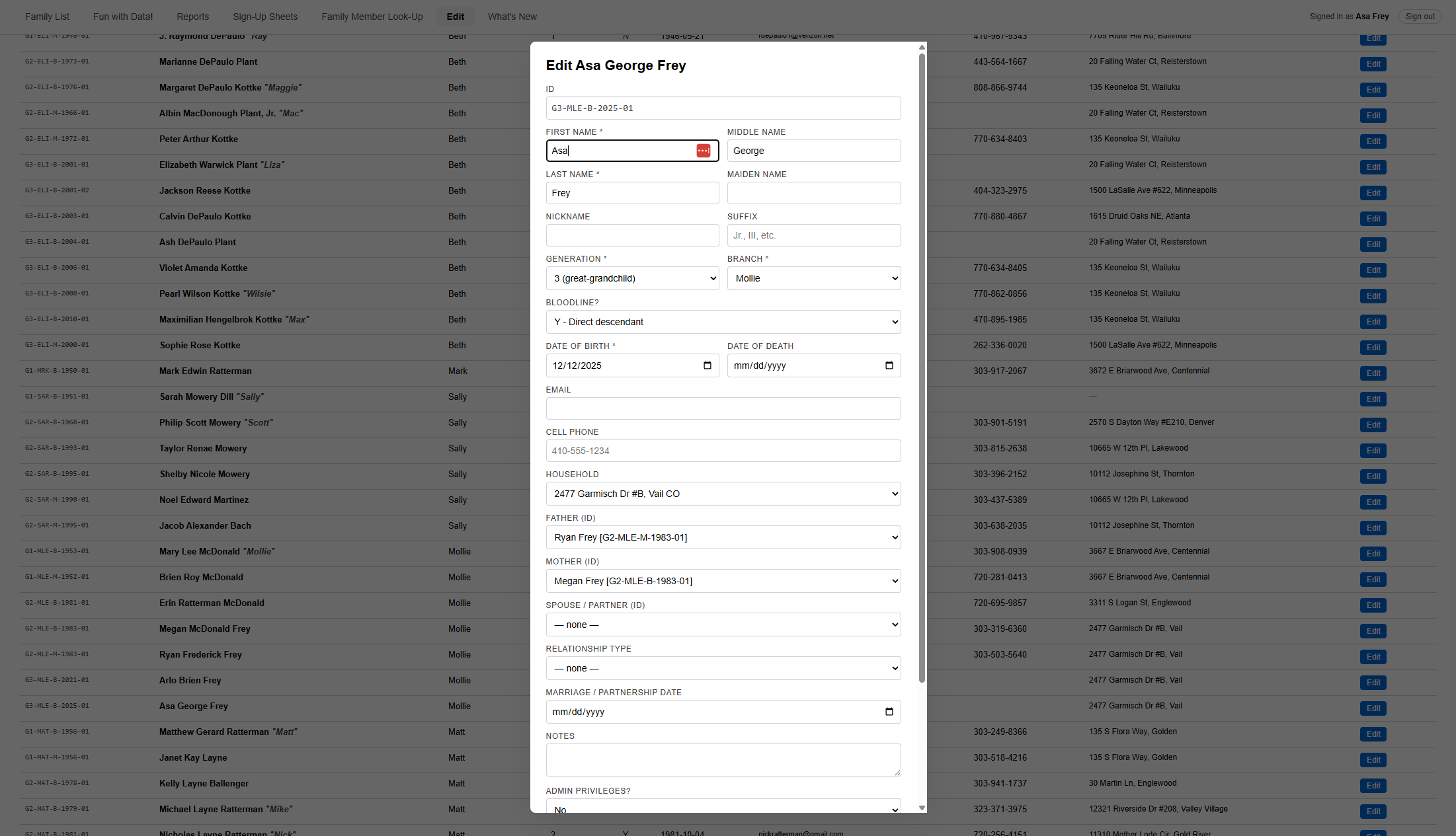The image size is (1456, 836).
Task: Click Edit button for Mary Lee McDonald
Action: pyautogui.click(x=1373, y=554)
